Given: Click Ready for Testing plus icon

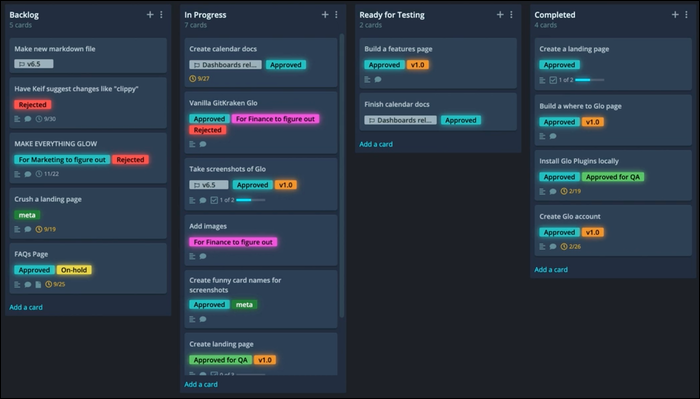Looking at the screenshot, I should tap(500, 15).
